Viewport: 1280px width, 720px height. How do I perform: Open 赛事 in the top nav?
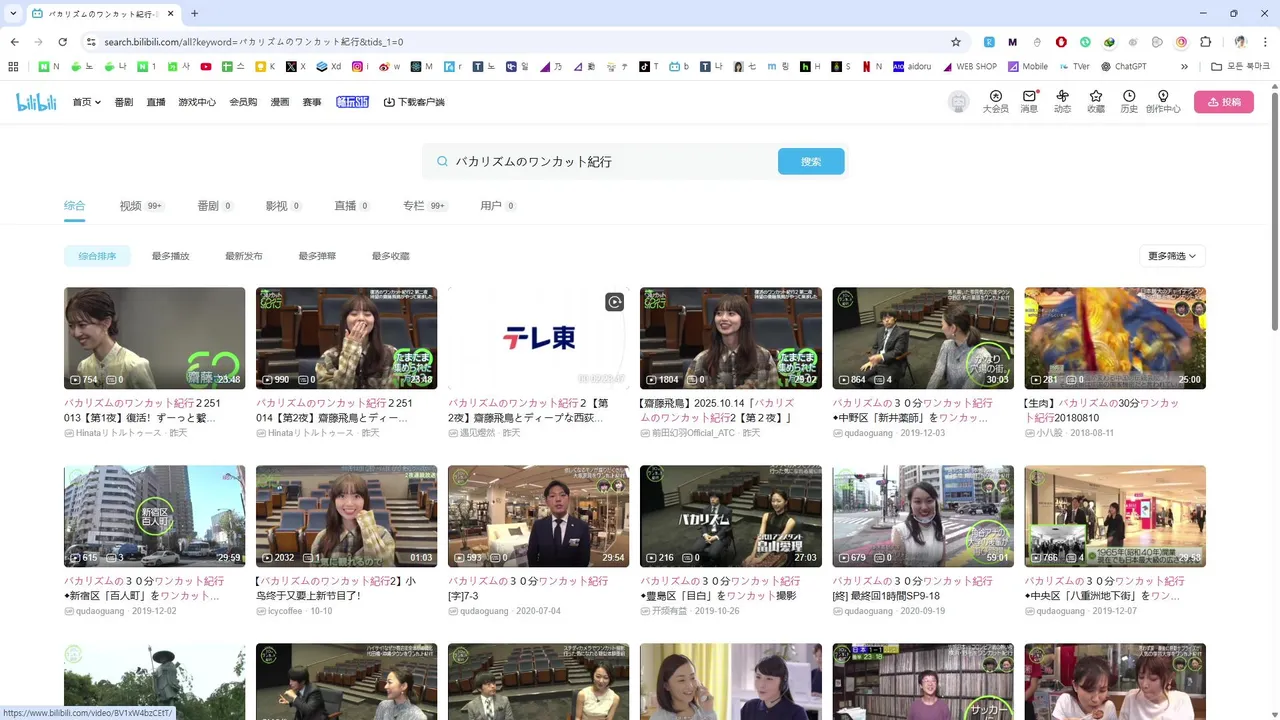(x=312, y=102)
